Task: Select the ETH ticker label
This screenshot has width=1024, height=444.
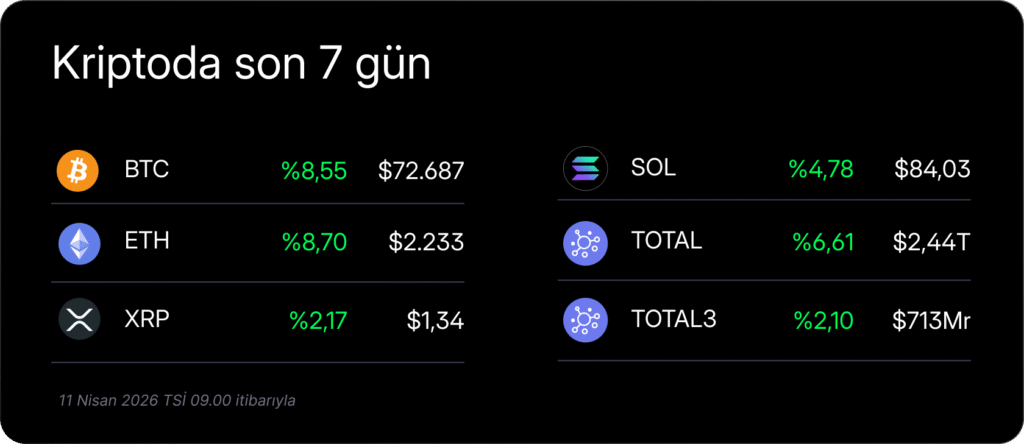Action: 147,241
